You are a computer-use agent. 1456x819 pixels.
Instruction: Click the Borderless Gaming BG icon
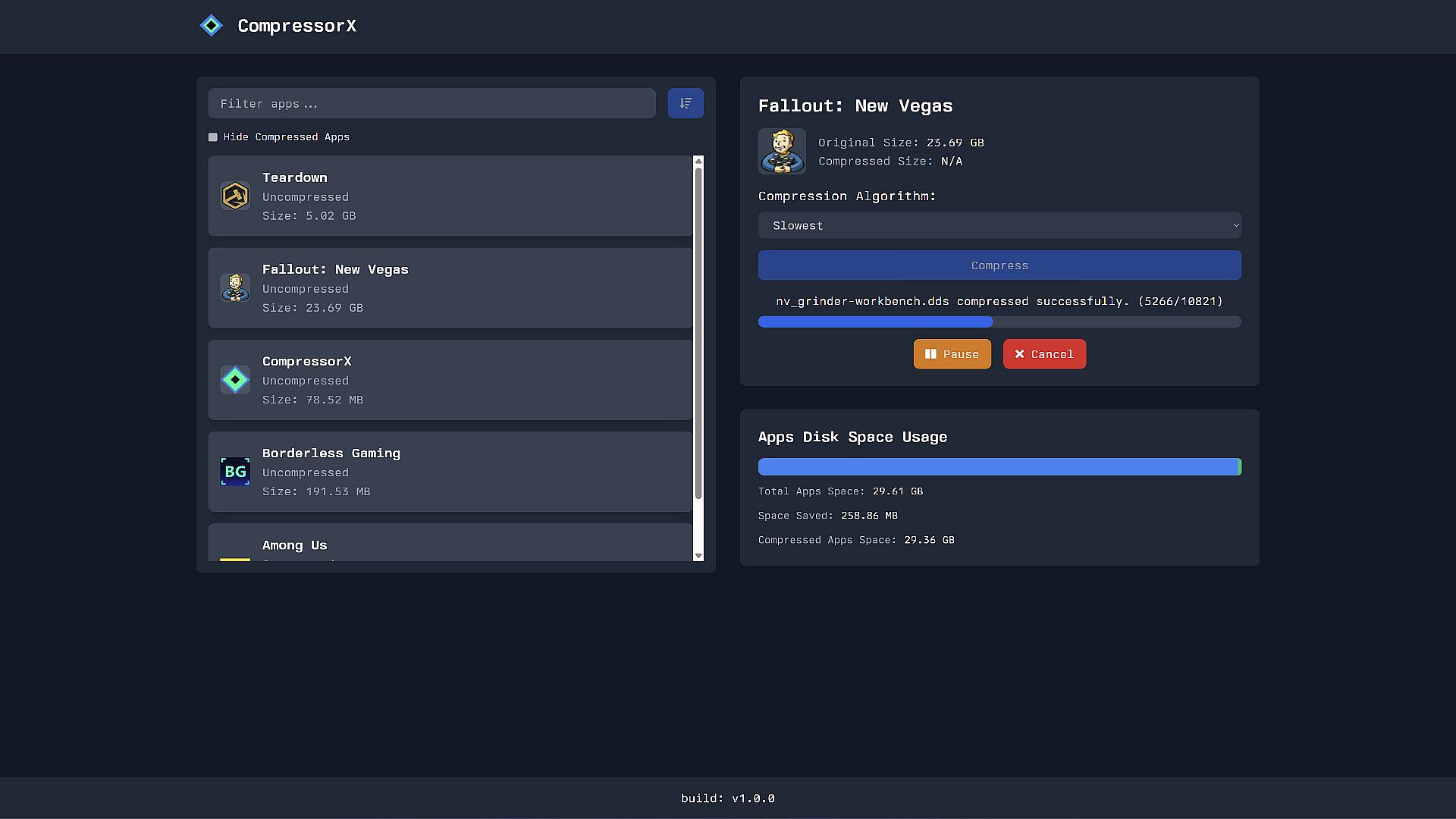(235, 472)
